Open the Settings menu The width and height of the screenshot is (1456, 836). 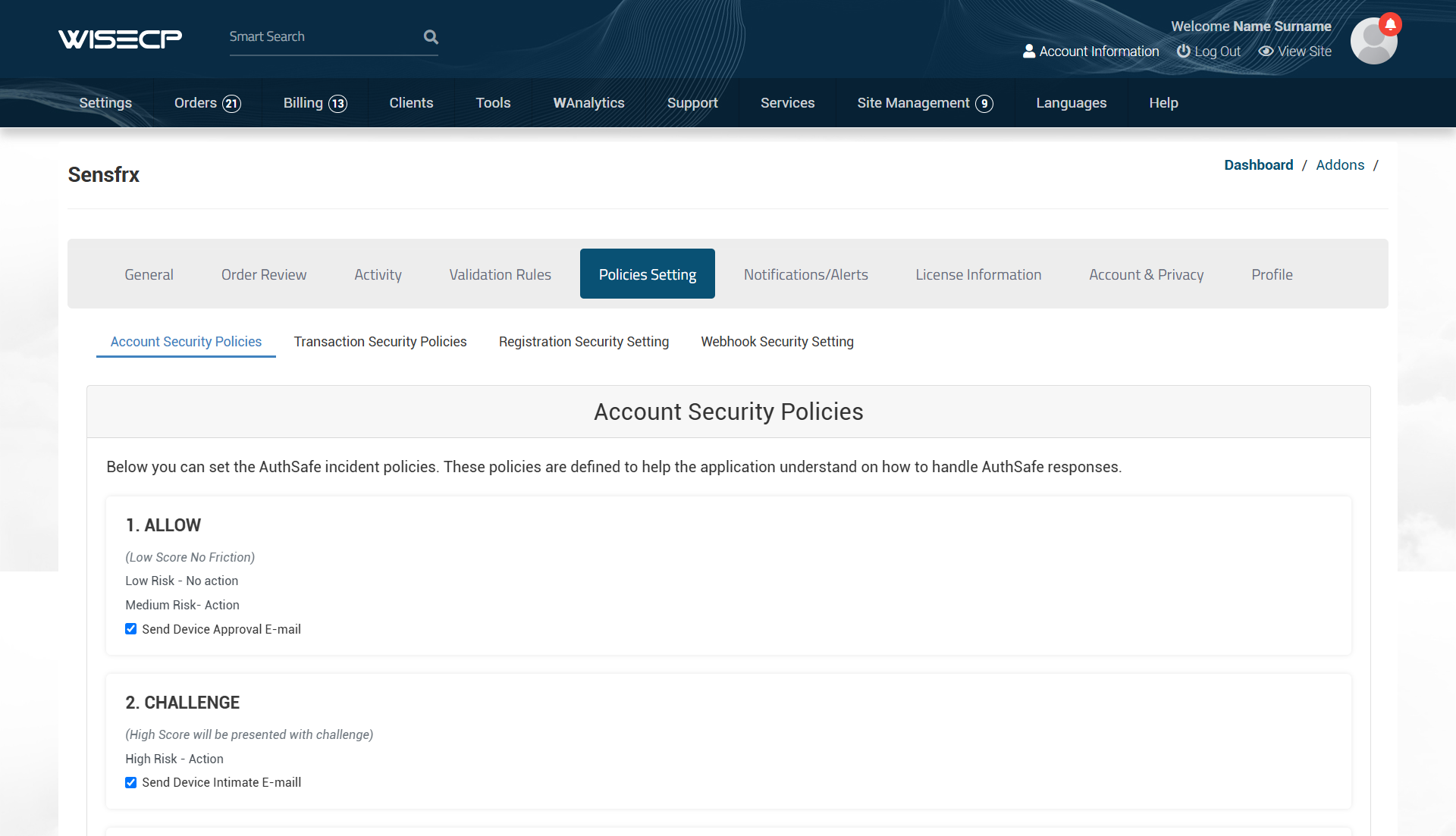(105, 103)
